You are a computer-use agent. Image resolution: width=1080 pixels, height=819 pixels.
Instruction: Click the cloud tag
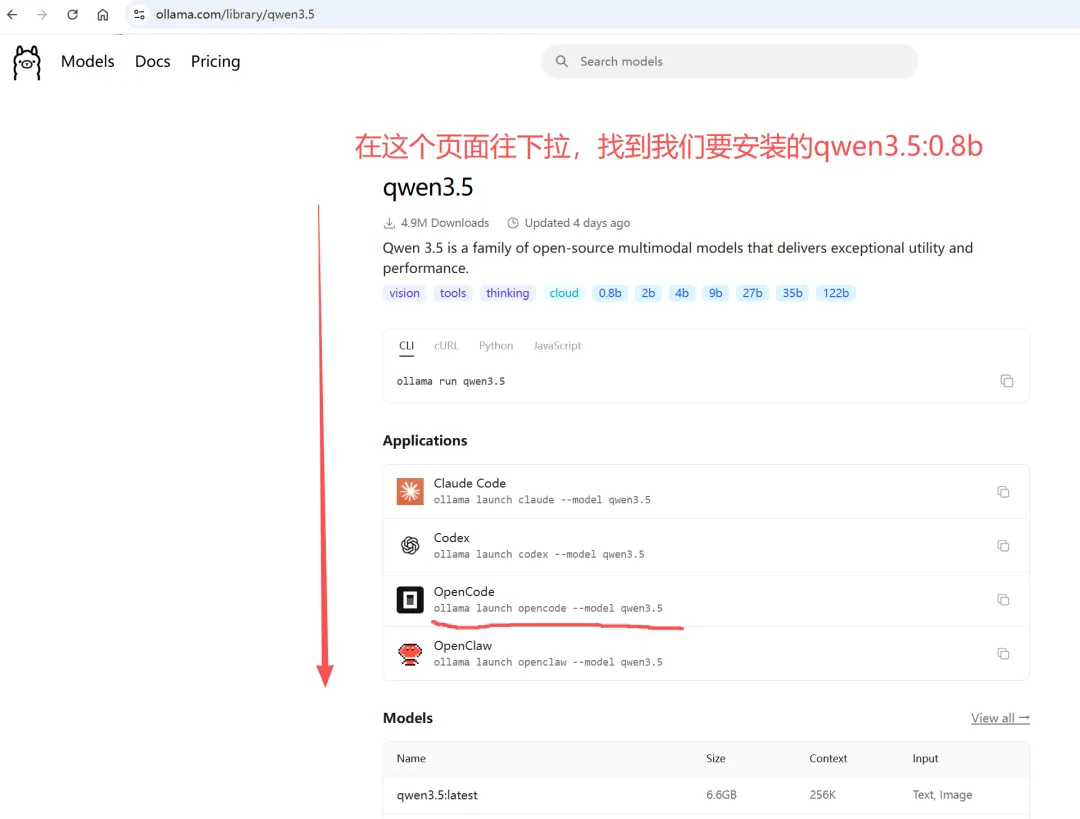click(564, 293)
